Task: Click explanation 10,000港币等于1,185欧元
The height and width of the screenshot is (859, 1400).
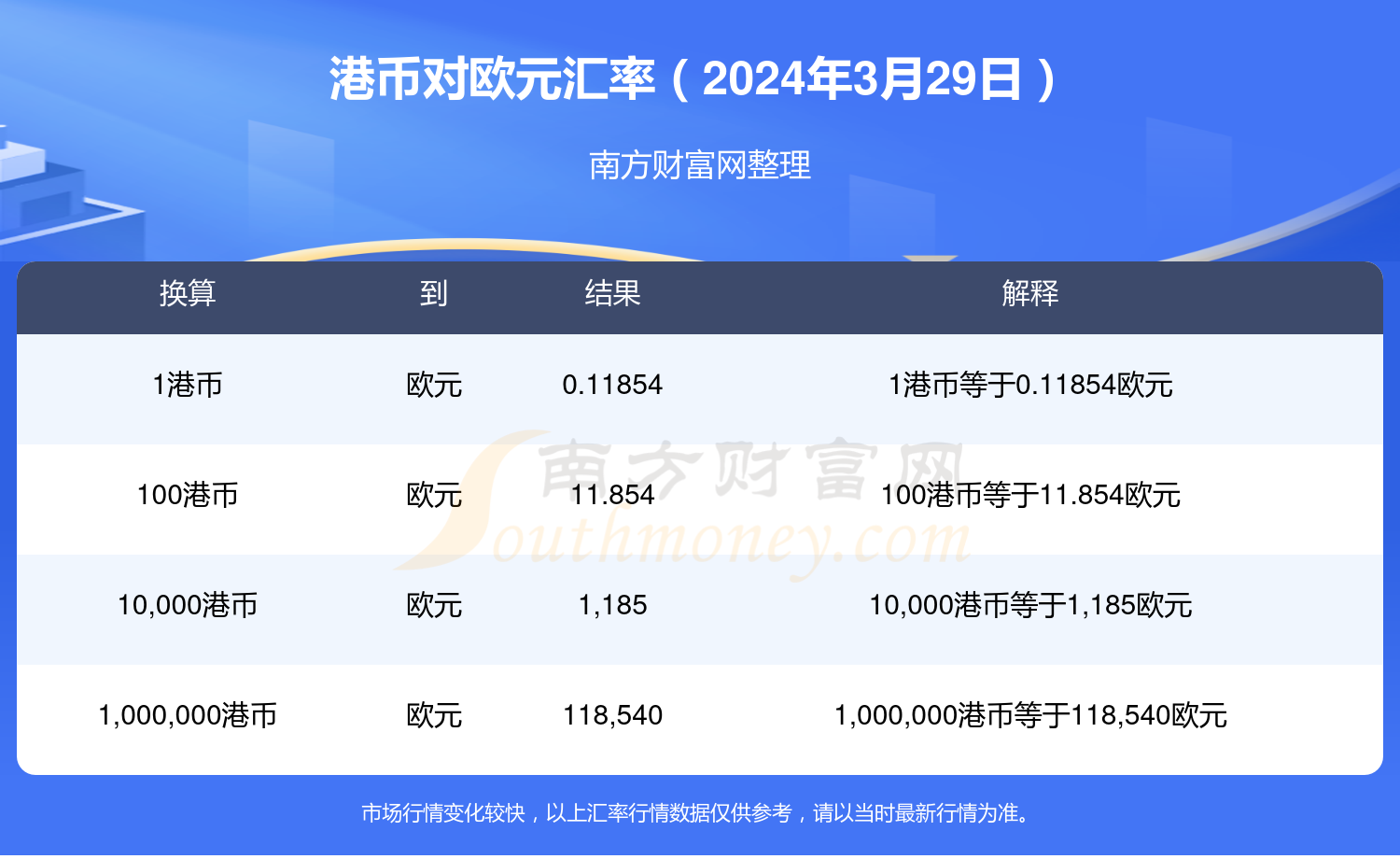Action: [1030, 605]
